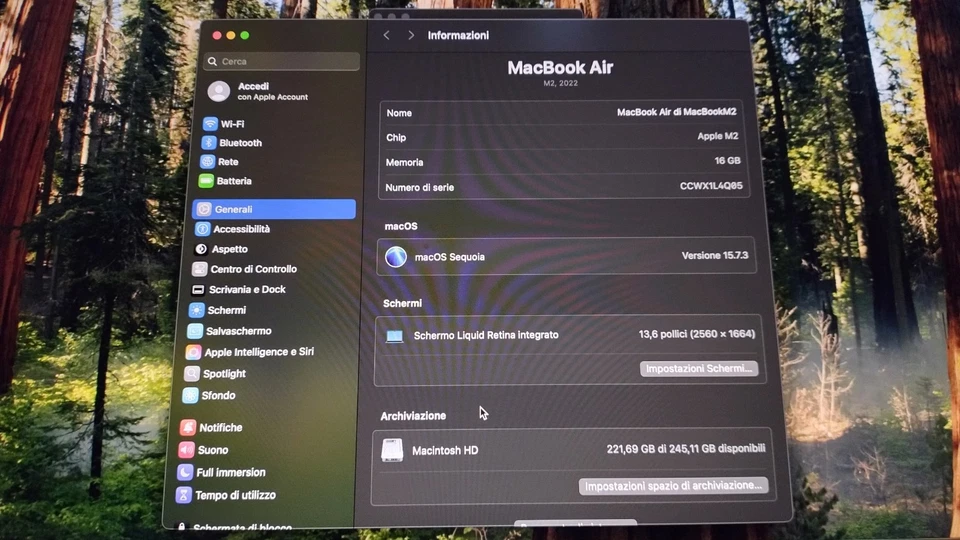
Task: Open Scrivania e Dock icon
Action: 198,290
